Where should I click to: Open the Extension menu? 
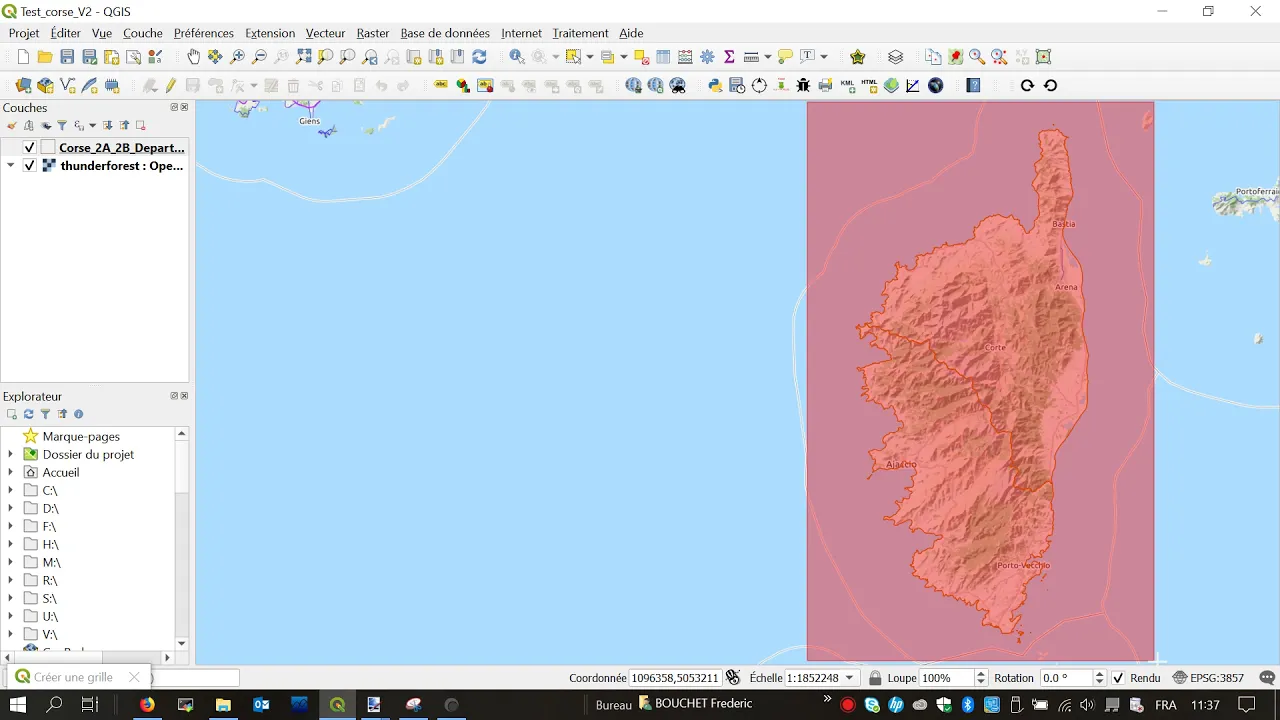pos(270,33)
